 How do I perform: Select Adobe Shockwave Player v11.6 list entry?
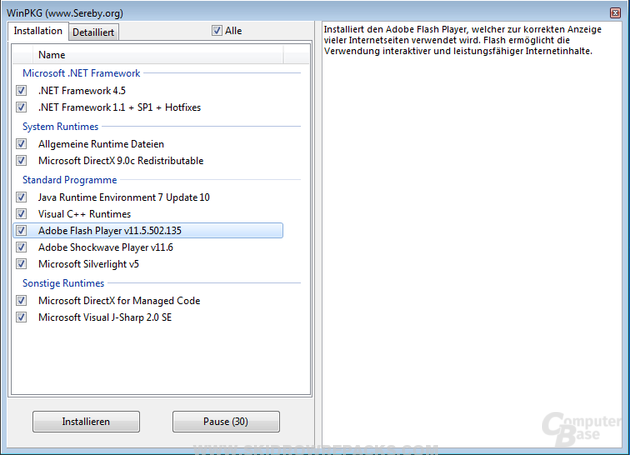105,247
